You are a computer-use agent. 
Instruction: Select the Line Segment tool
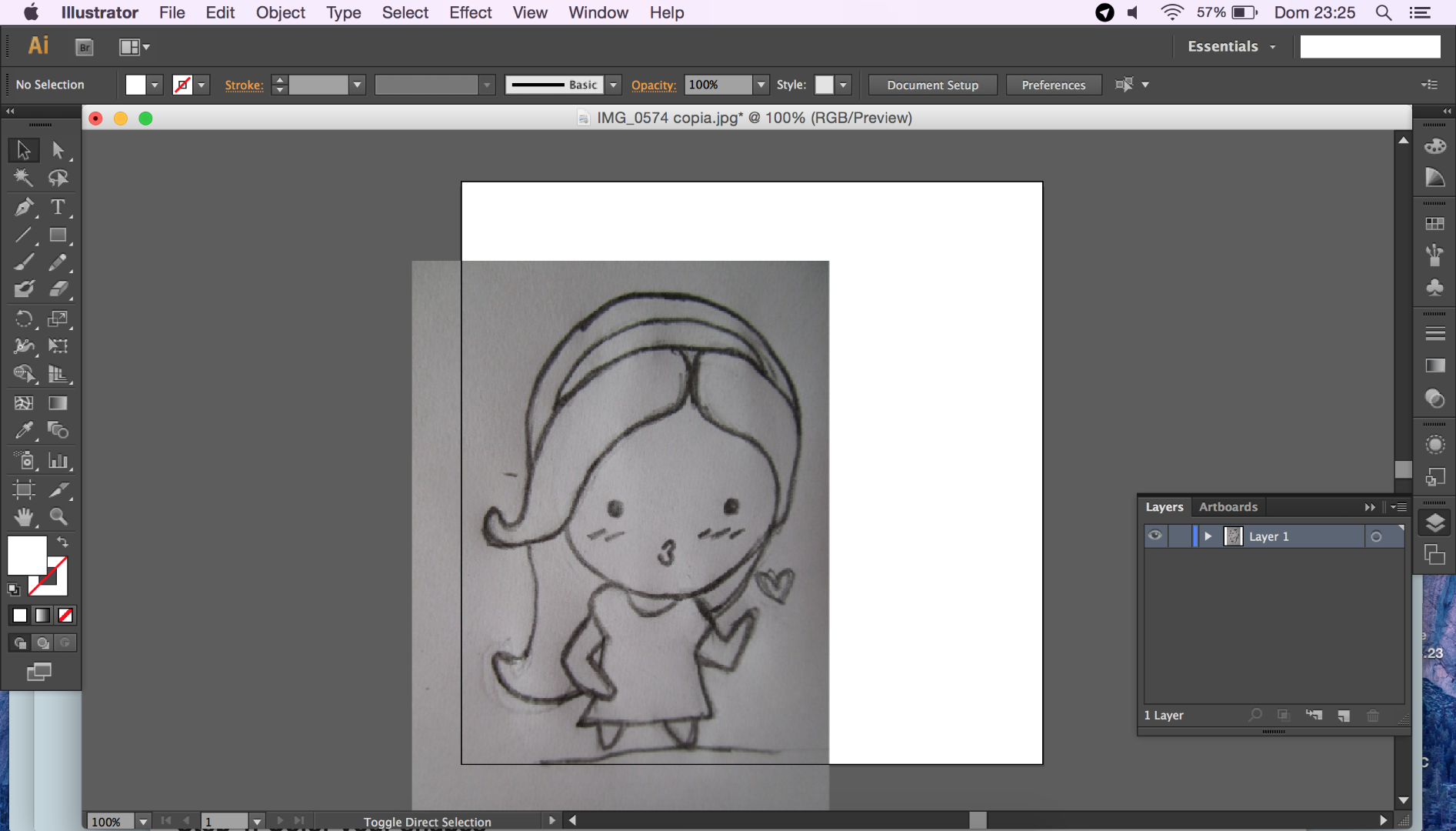click(24, 235)
